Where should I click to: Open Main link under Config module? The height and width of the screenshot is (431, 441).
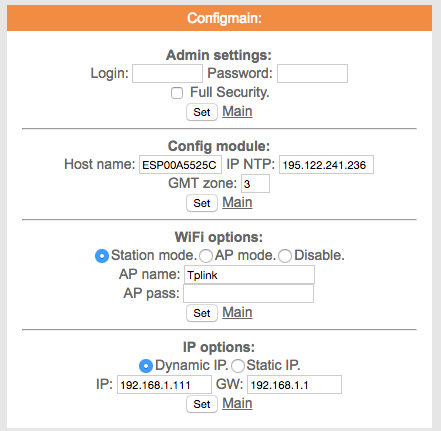[237, 202]
